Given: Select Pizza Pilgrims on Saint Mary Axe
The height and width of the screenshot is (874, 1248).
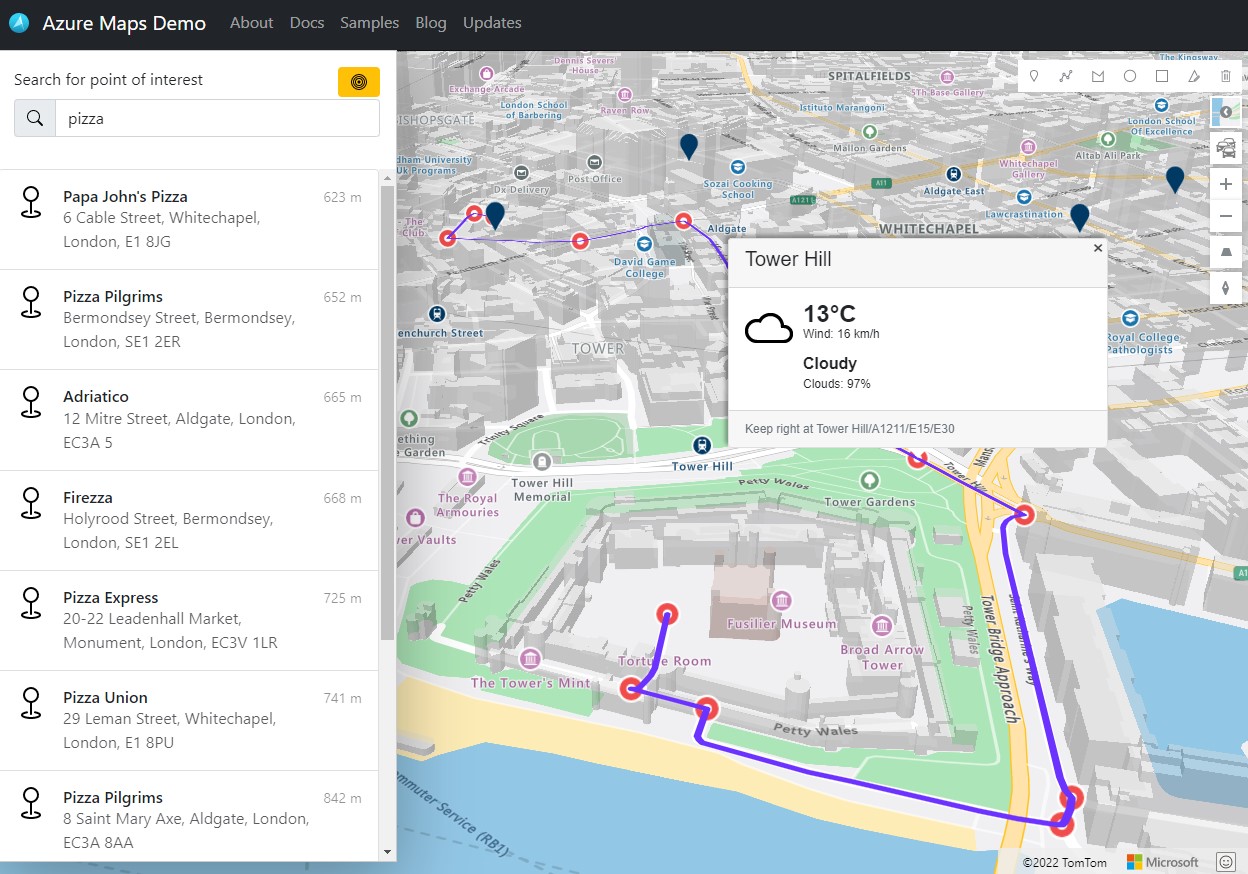Looking at the screenshot, I should tap(189, 815).
